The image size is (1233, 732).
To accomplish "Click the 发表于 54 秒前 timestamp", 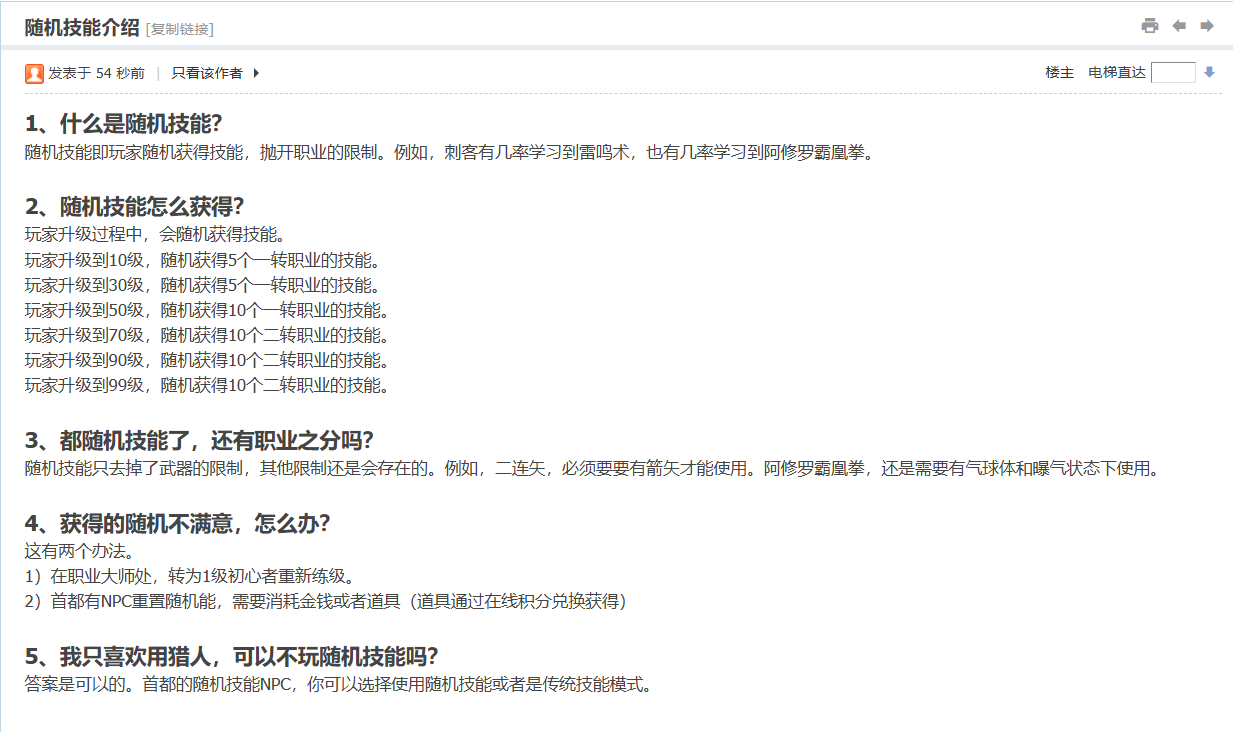I will click(96, 73).
